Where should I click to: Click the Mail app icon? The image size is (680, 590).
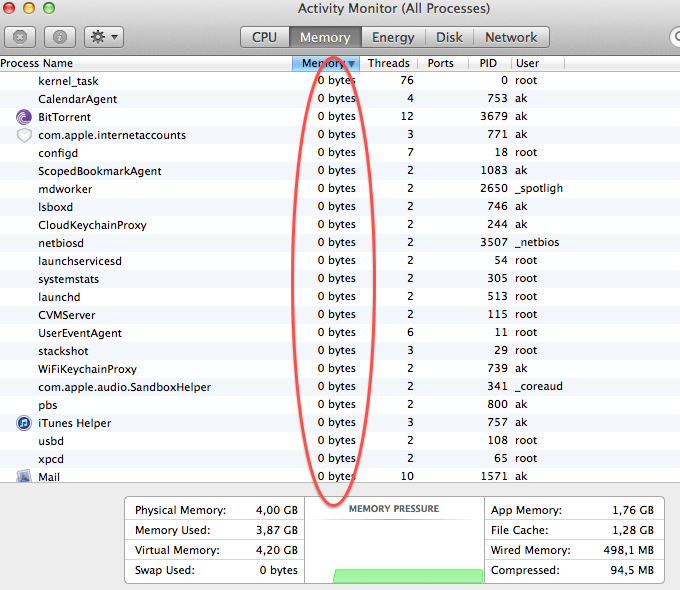24,476
